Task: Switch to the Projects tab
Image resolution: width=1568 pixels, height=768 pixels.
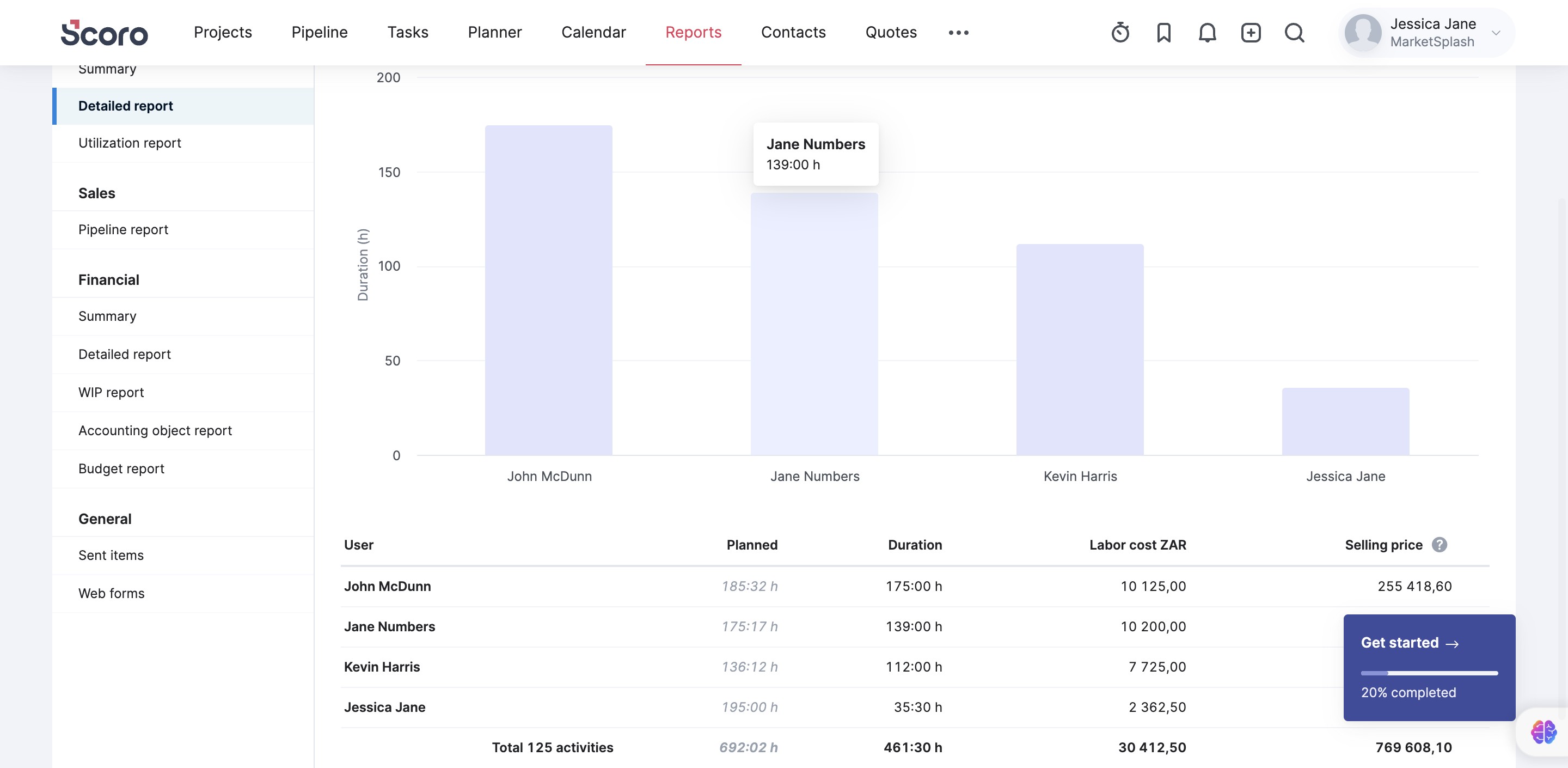Action: point(223,32)
